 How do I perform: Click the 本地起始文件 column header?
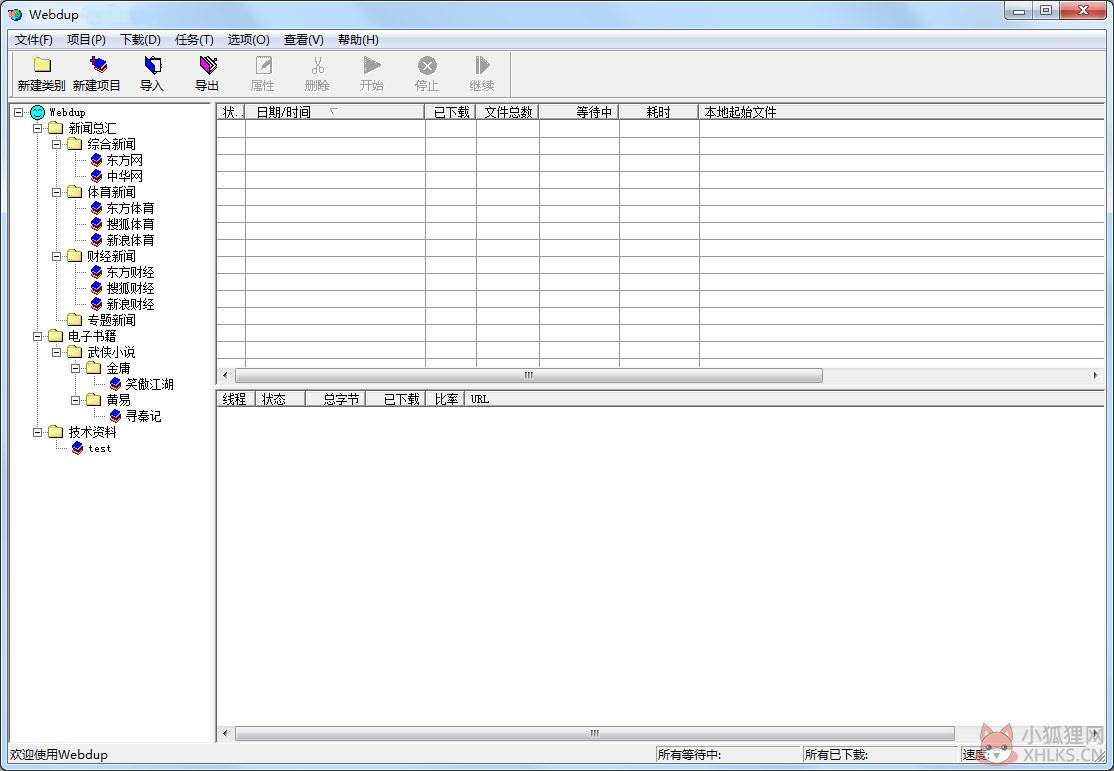(x=902, y=112)
